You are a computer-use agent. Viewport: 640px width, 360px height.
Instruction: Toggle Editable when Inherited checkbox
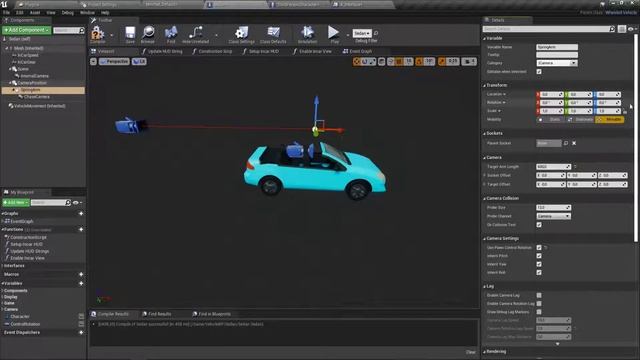pos(539,71)
